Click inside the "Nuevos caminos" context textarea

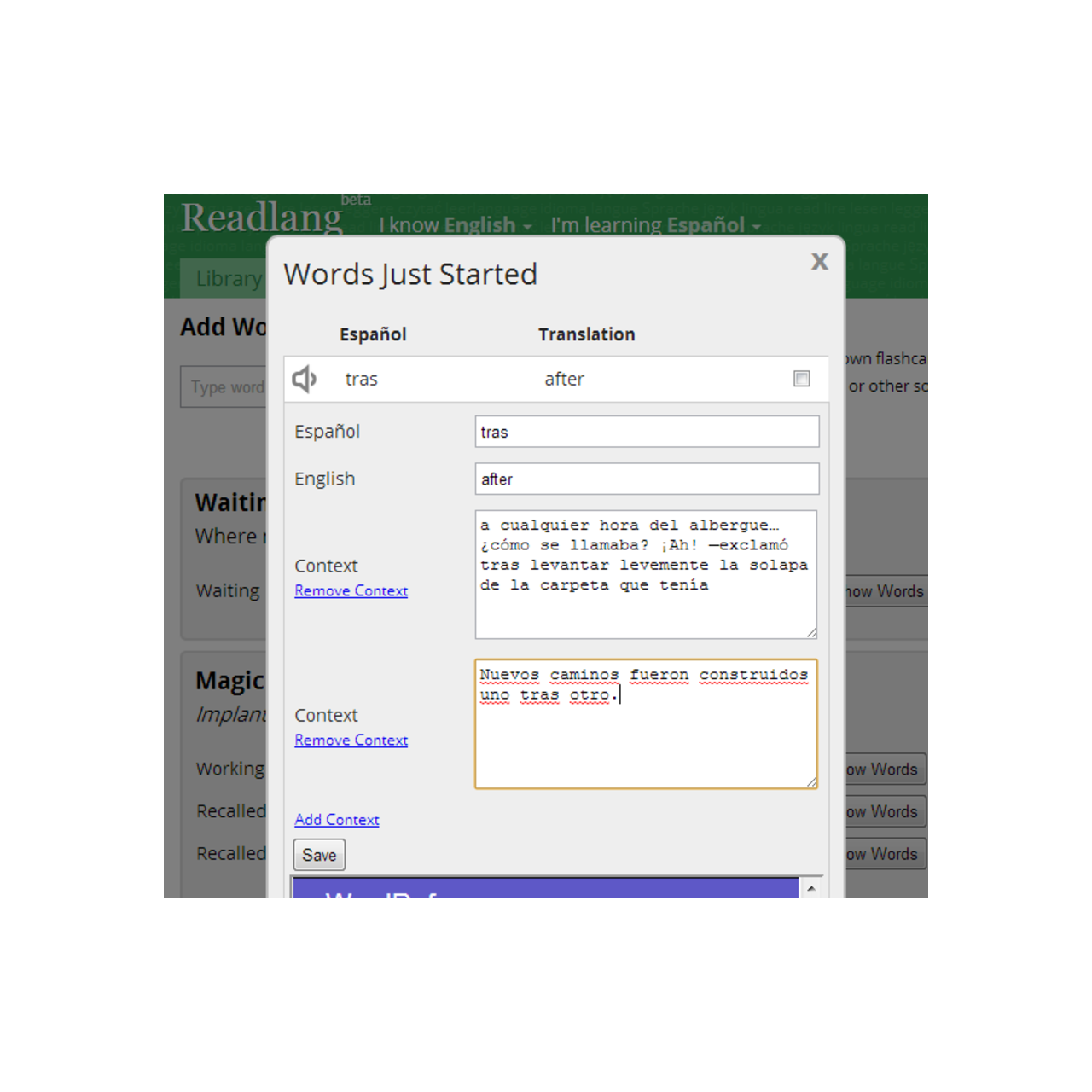click(x=645, y=724)
